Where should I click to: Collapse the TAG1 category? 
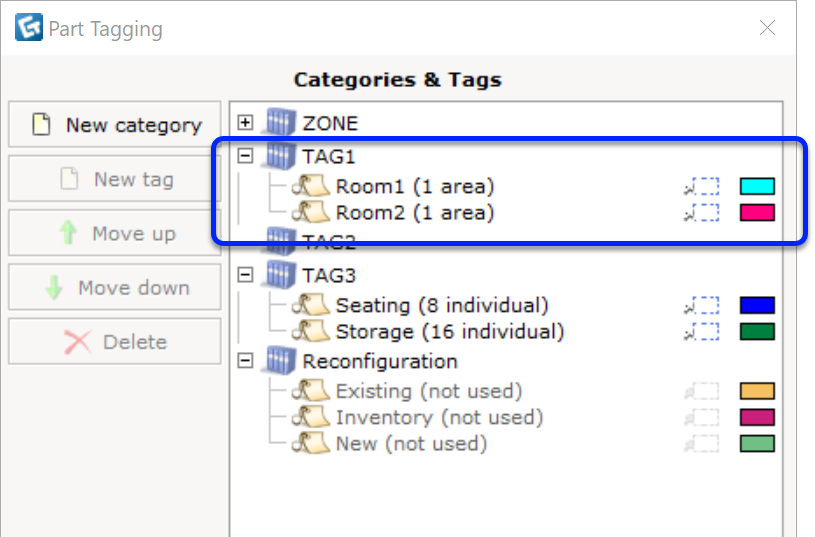(245, 155)
